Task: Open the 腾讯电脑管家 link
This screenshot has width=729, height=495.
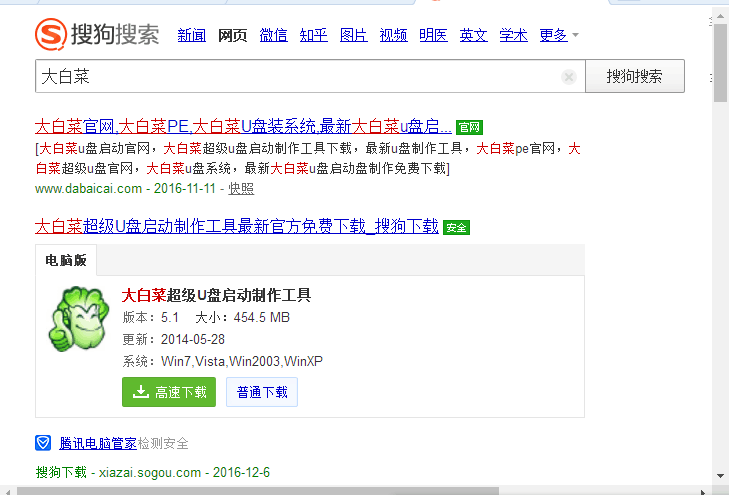Action: pos(98,443)
